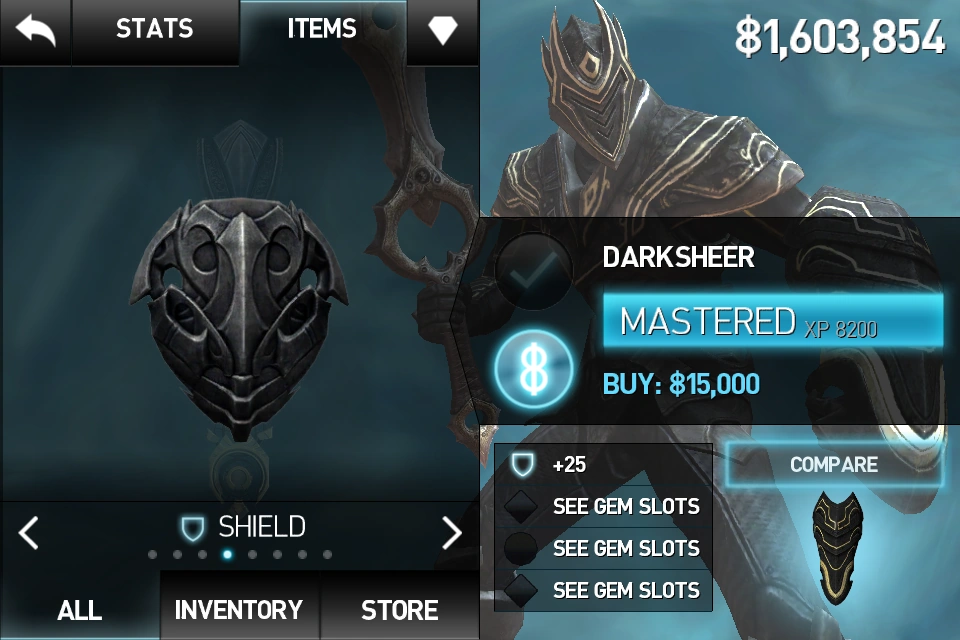Tap the round gem slot icon
This screenshot has width=960, height=640.
[x=520, y=548]
